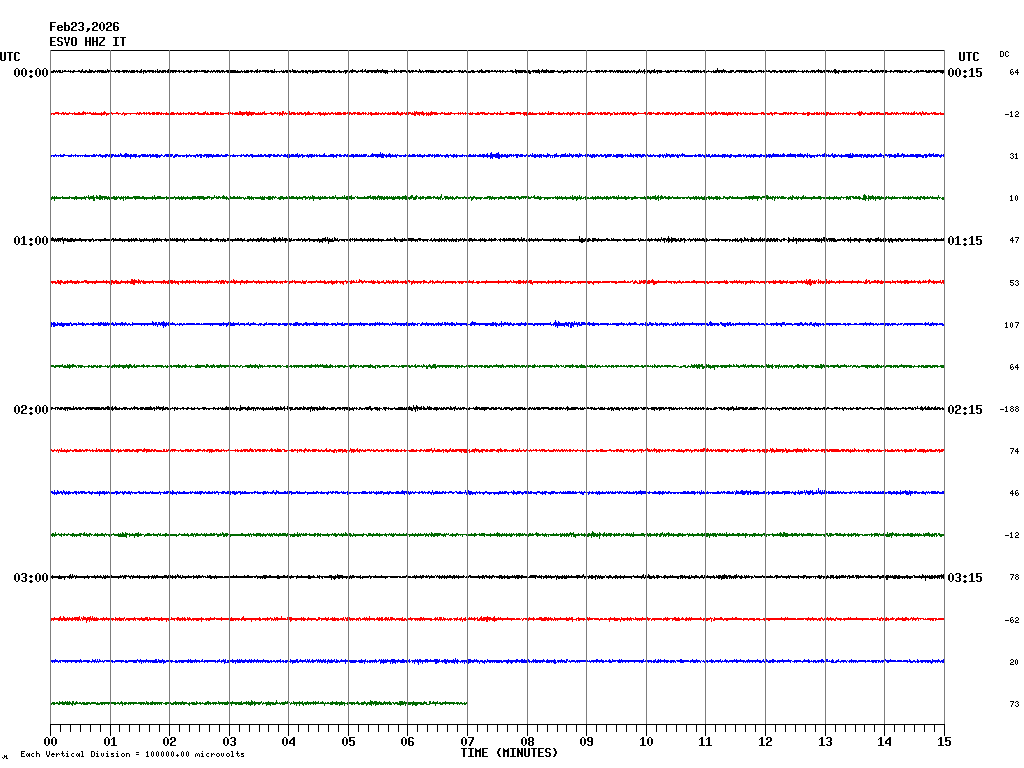Click the 02:15 end-time label
The image size is (1024, 768).
click(x=965, y=410)
